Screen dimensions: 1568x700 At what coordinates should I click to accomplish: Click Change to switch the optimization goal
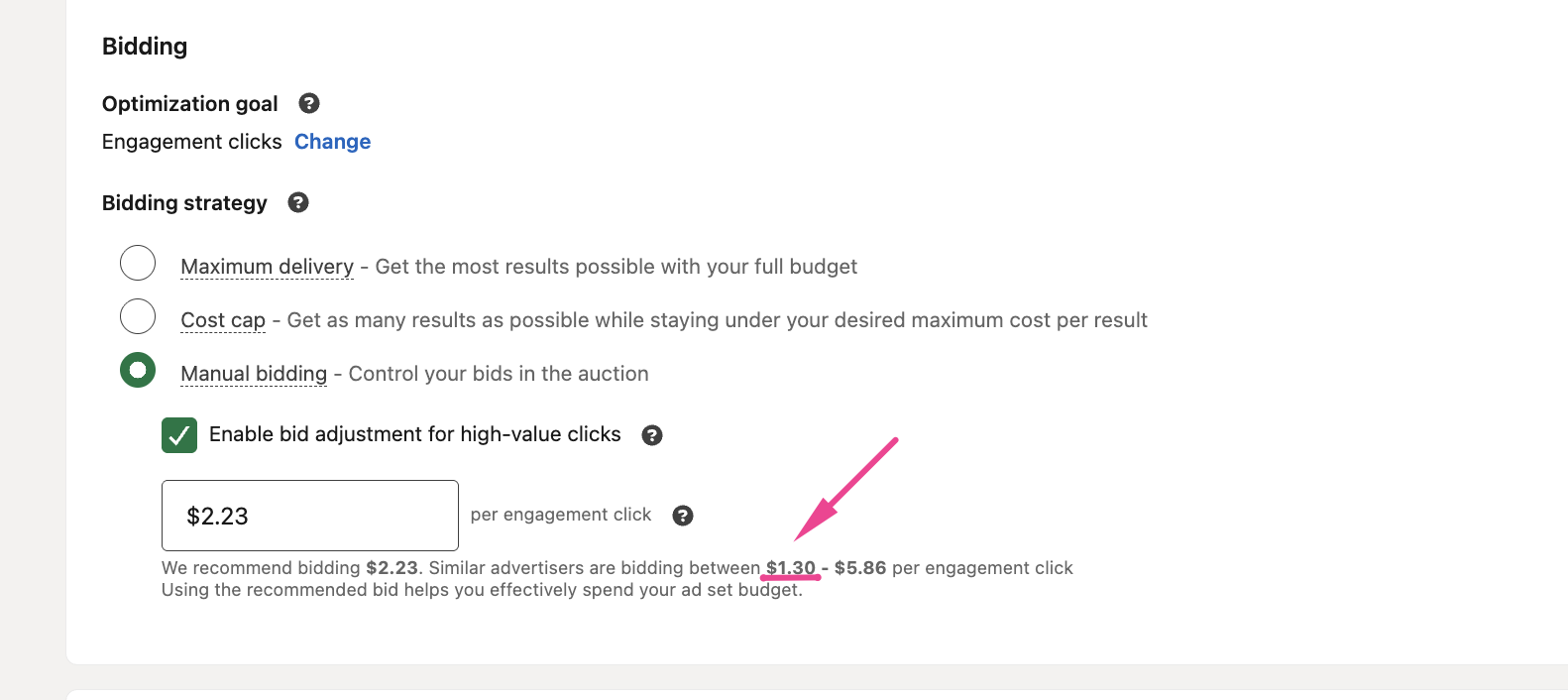click(x=332, y=142)
